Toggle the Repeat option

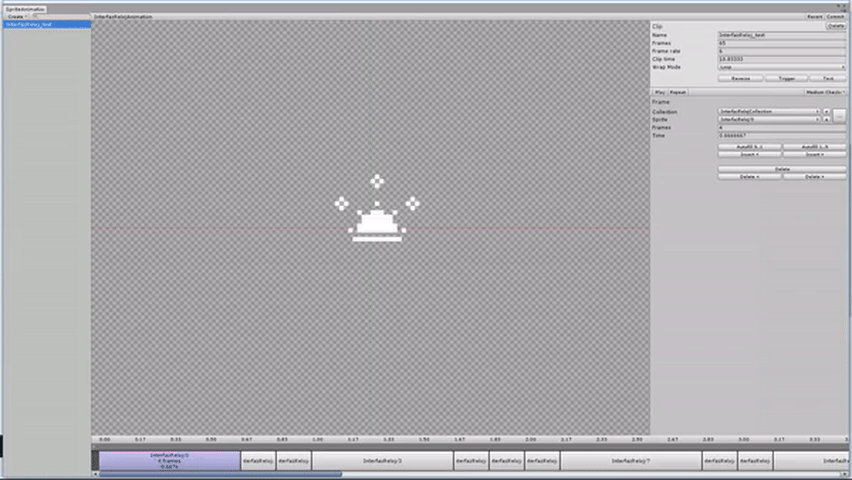pyautogui.click(x=678, y=92)
